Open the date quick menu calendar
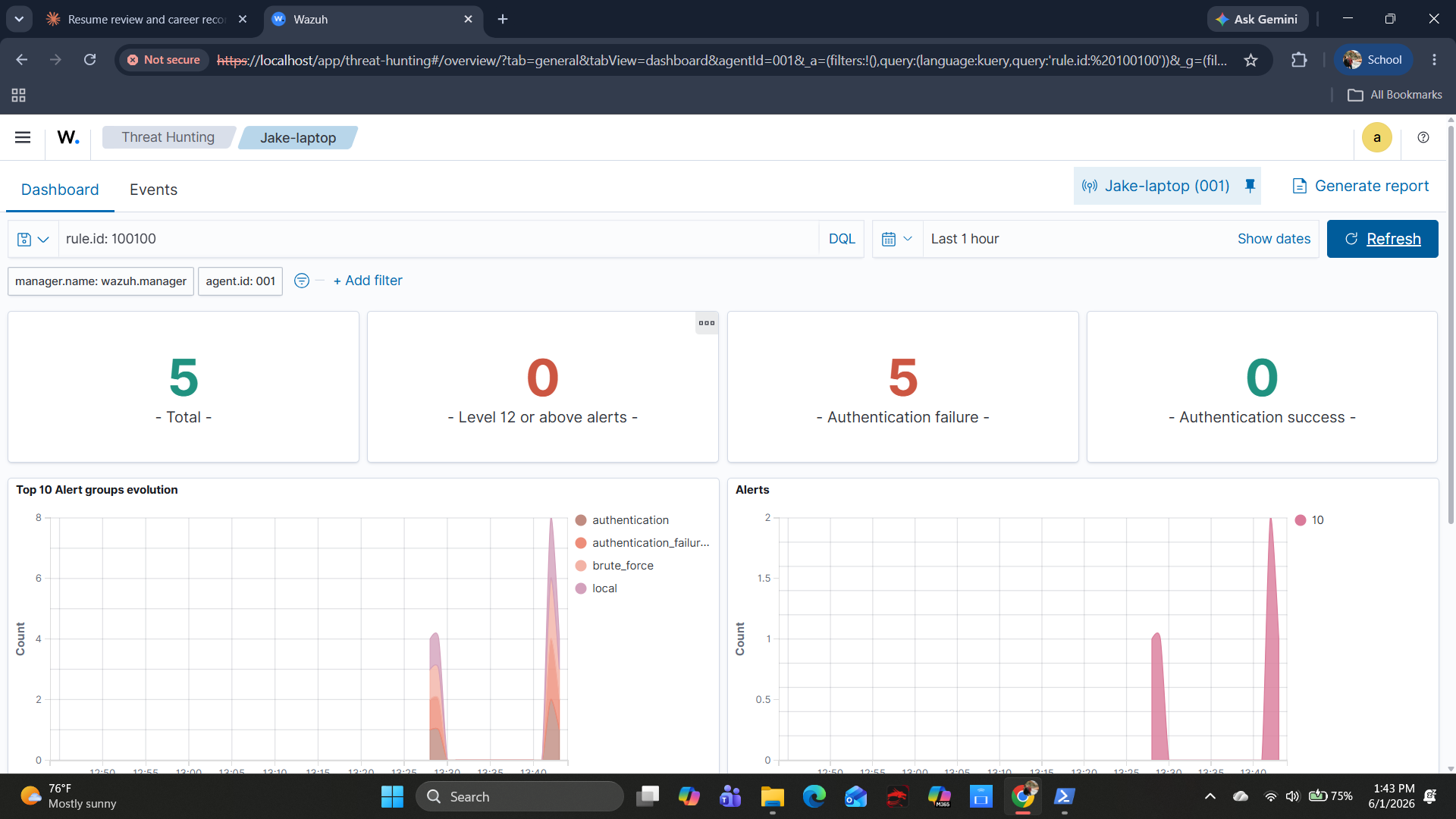The image size is (1456, 819). (897, 239)
